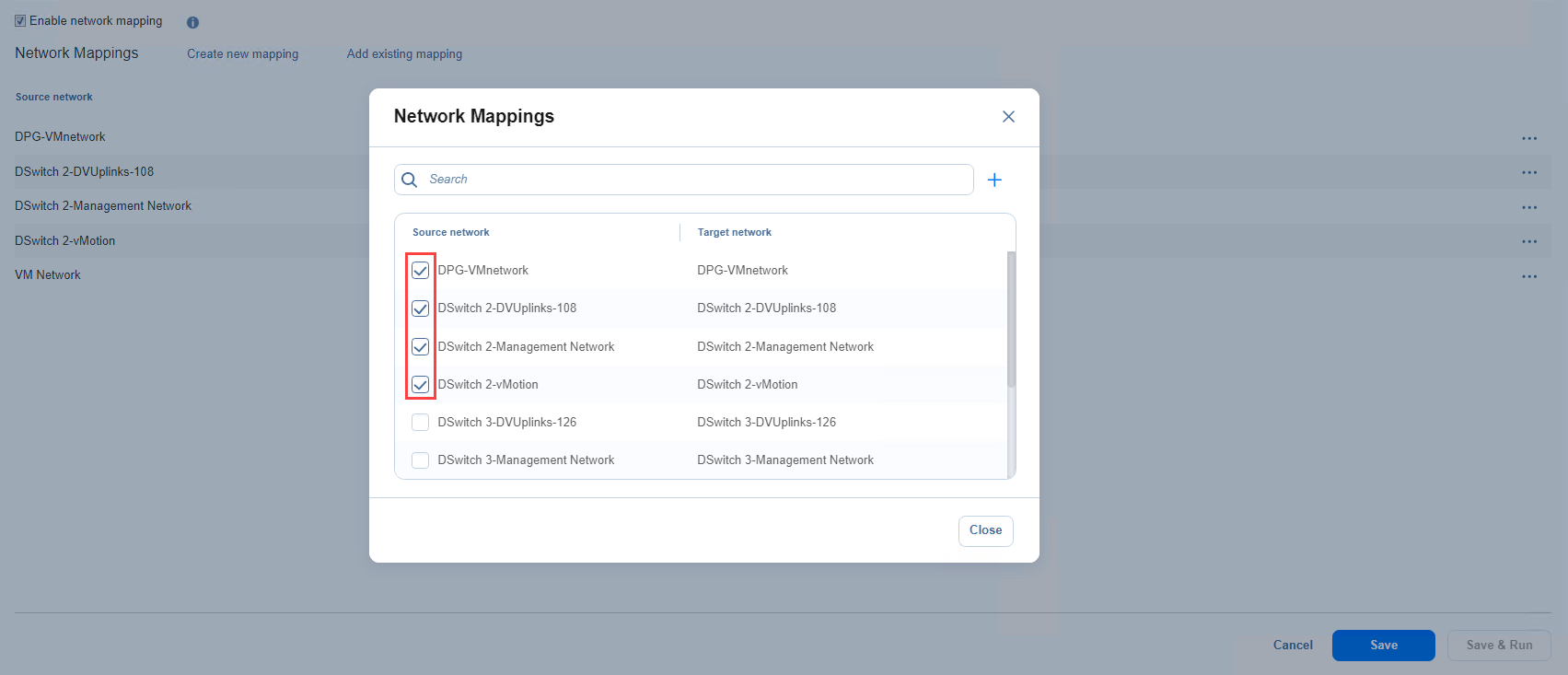The image size is (1568, 675).
Task: Check the DSwitch 3-DVUplinks-126 checkbox
Action: [x=420, y=423]
